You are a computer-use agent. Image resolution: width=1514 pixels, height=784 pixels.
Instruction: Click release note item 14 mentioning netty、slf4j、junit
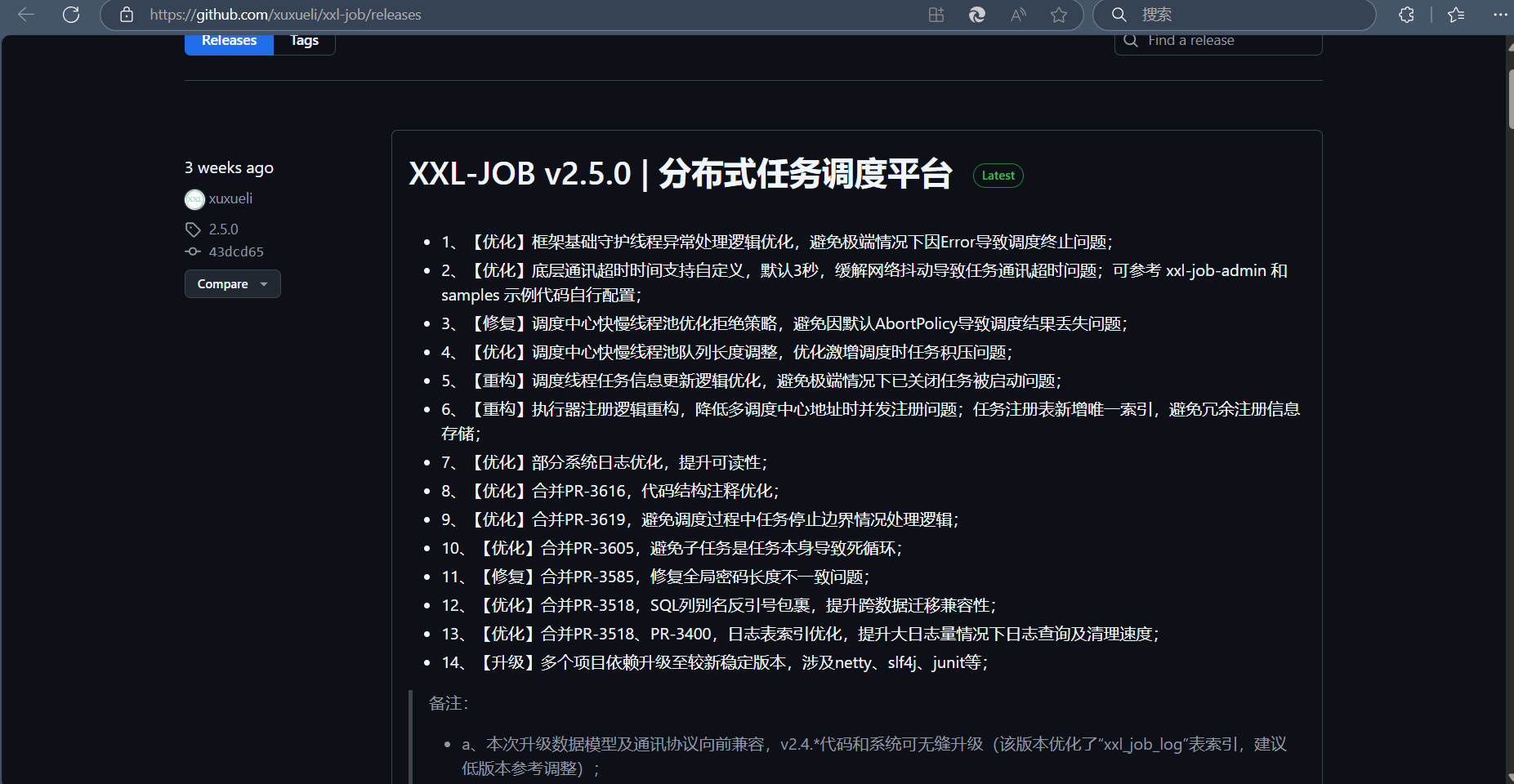click(x=715, y=662)
